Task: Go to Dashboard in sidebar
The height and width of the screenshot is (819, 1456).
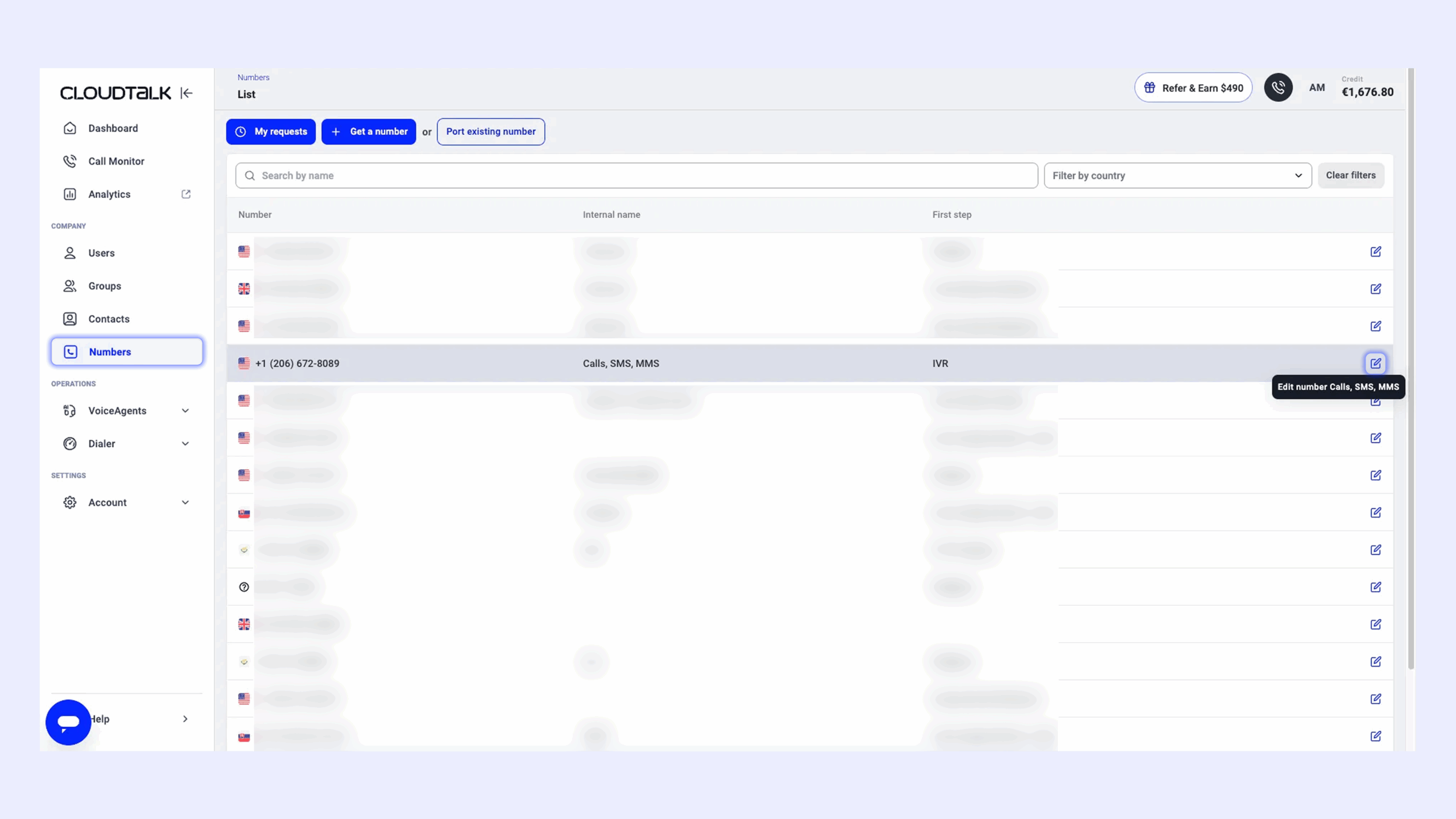Action: 113,129
